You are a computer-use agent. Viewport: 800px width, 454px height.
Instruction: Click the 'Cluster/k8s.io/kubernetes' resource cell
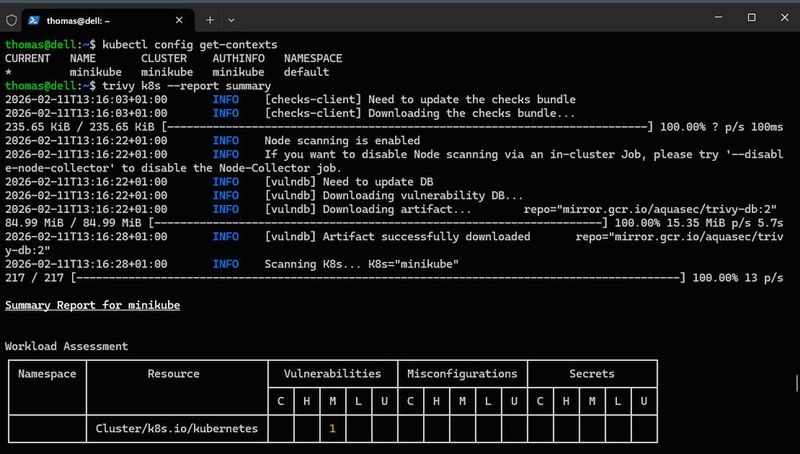pyautogui.click(x=177, y=428)
